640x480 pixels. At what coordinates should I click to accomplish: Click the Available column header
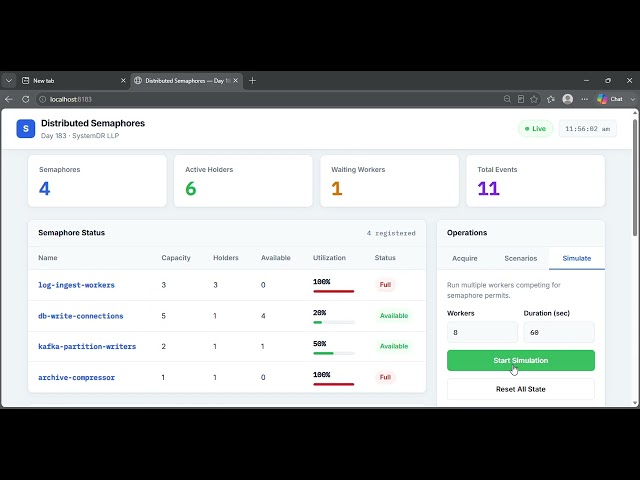(276, 258)
